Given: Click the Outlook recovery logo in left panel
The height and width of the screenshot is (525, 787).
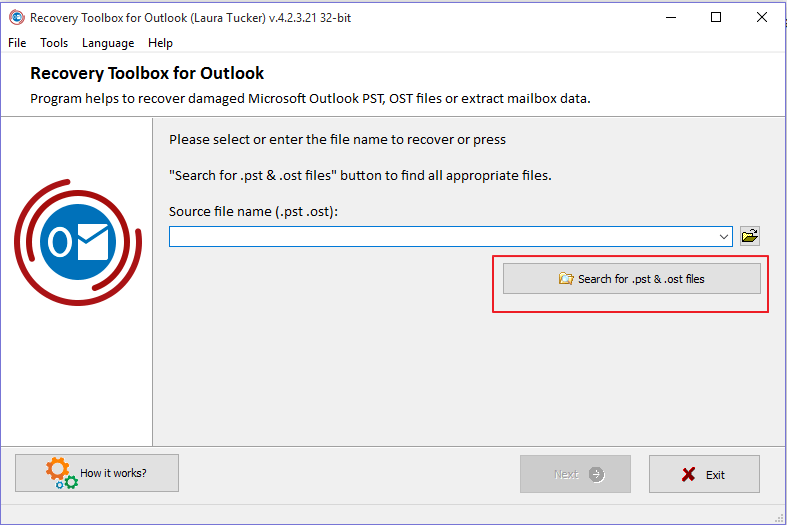Looking at the screenshot, I should tap(78, 242).
